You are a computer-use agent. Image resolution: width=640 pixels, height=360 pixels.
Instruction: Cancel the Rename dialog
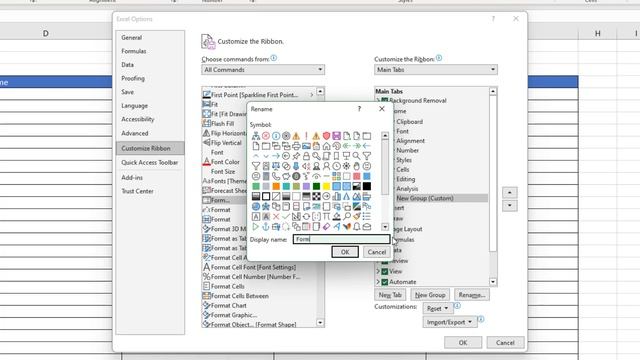coord(376,252)
